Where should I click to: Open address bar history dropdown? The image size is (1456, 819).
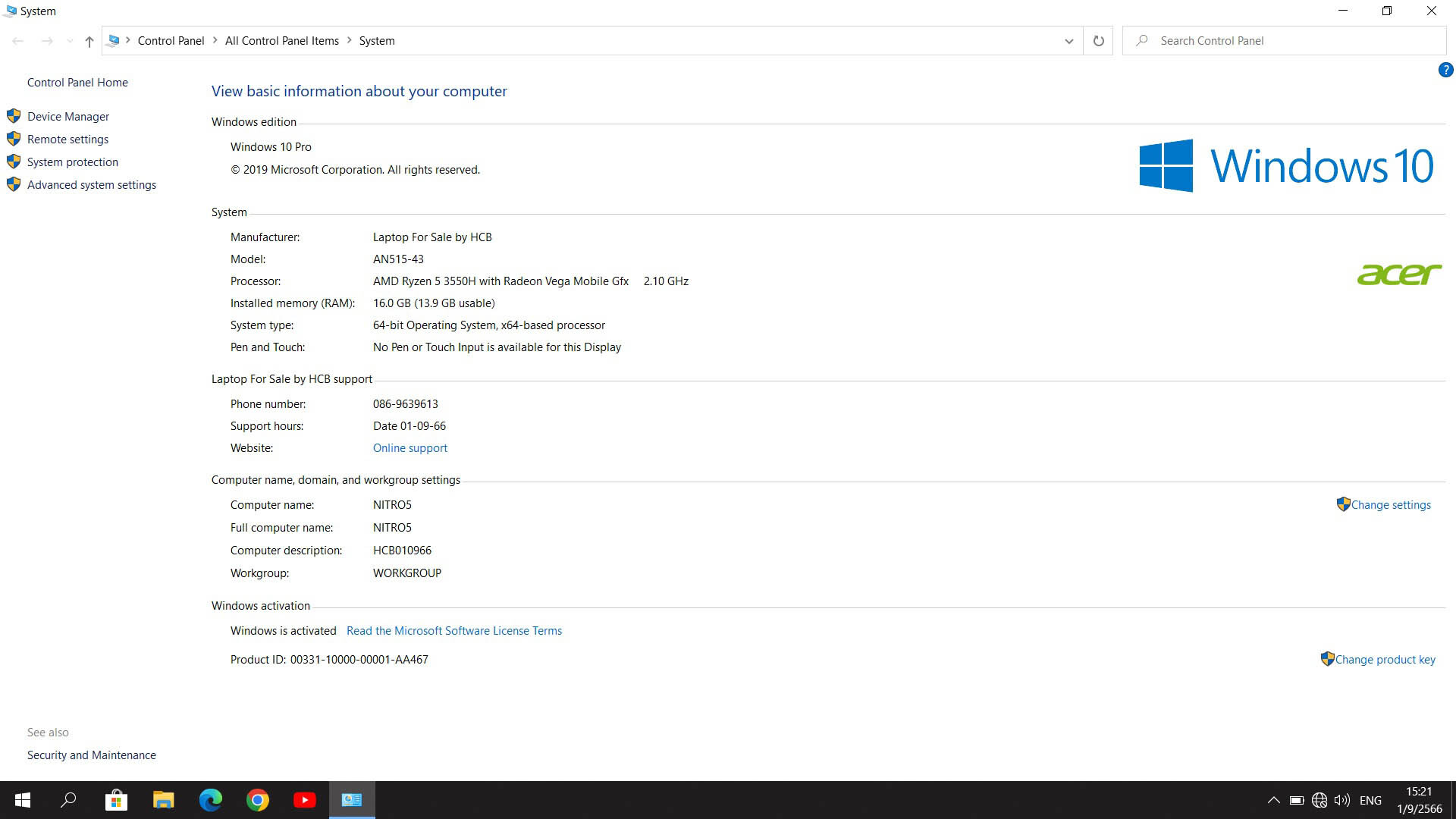1068,41
